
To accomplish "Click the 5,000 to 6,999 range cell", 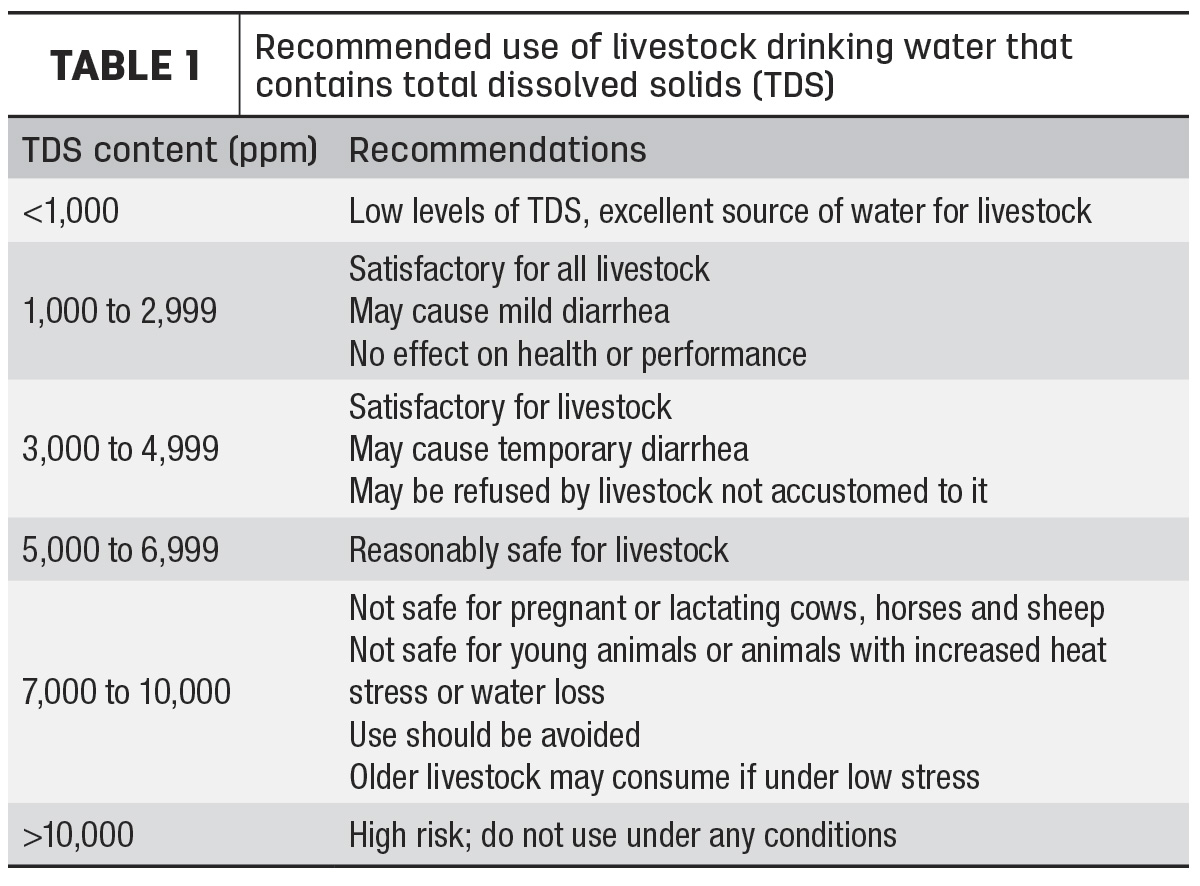I will coord(120,549).
